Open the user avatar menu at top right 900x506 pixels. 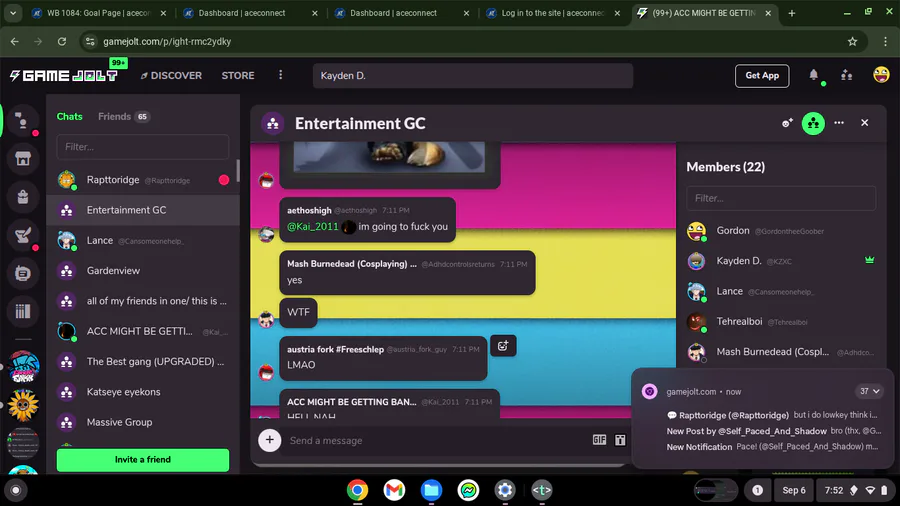pos(881,75)
